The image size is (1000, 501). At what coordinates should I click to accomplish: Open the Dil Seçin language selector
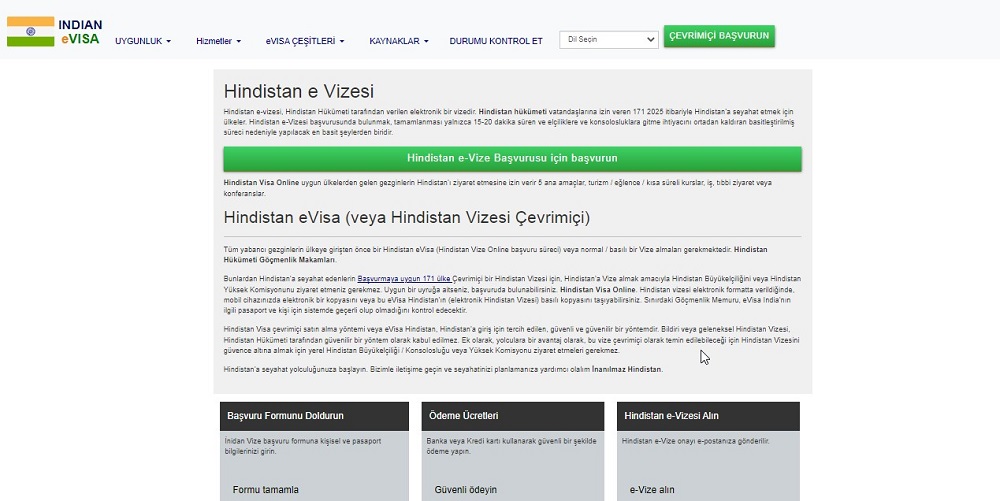tap(607, 40)
